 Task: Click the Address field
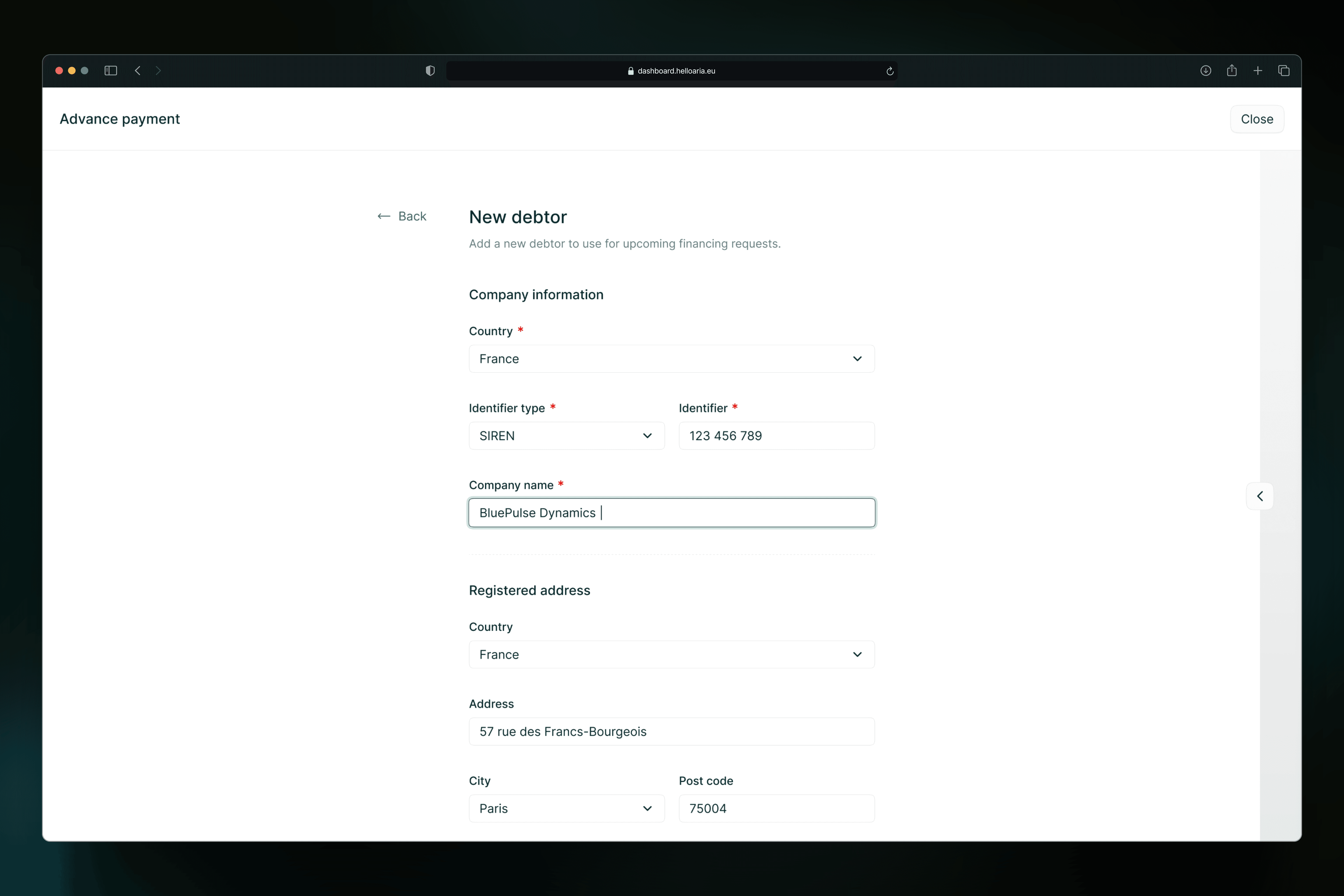point(672,731)
